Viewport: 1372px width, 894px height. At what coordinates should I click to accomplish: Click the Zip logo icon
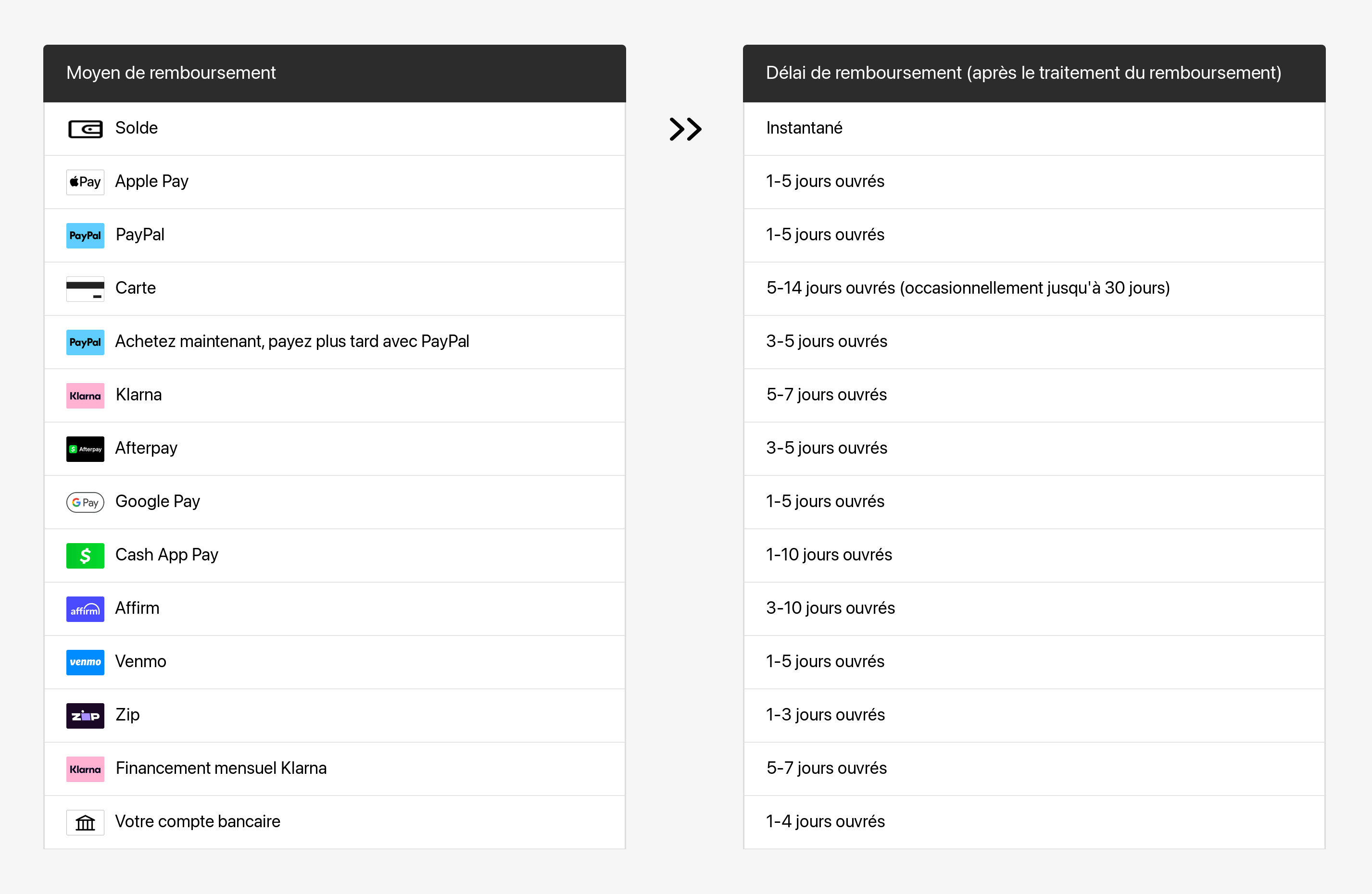pos(85,715)
